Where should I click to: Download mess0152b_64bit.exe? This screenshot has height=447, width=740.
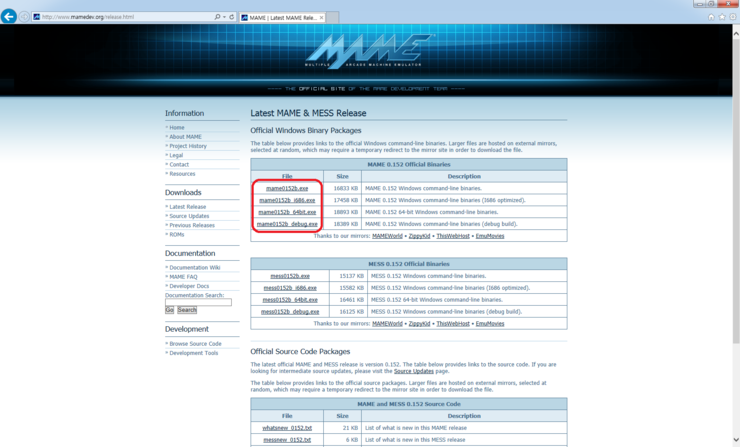coord(290,300)
